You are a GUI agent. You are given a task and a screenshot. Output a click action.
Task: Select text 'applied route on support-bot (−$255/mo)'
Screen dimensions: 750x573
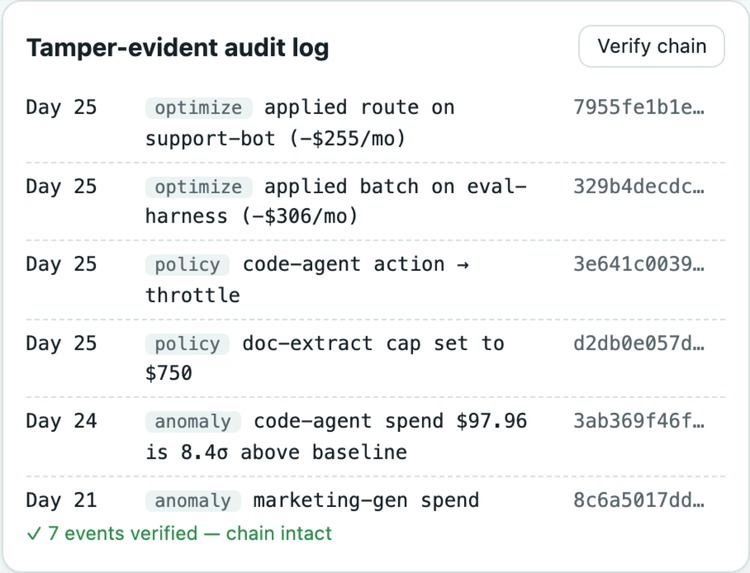(x=300, y=123)
